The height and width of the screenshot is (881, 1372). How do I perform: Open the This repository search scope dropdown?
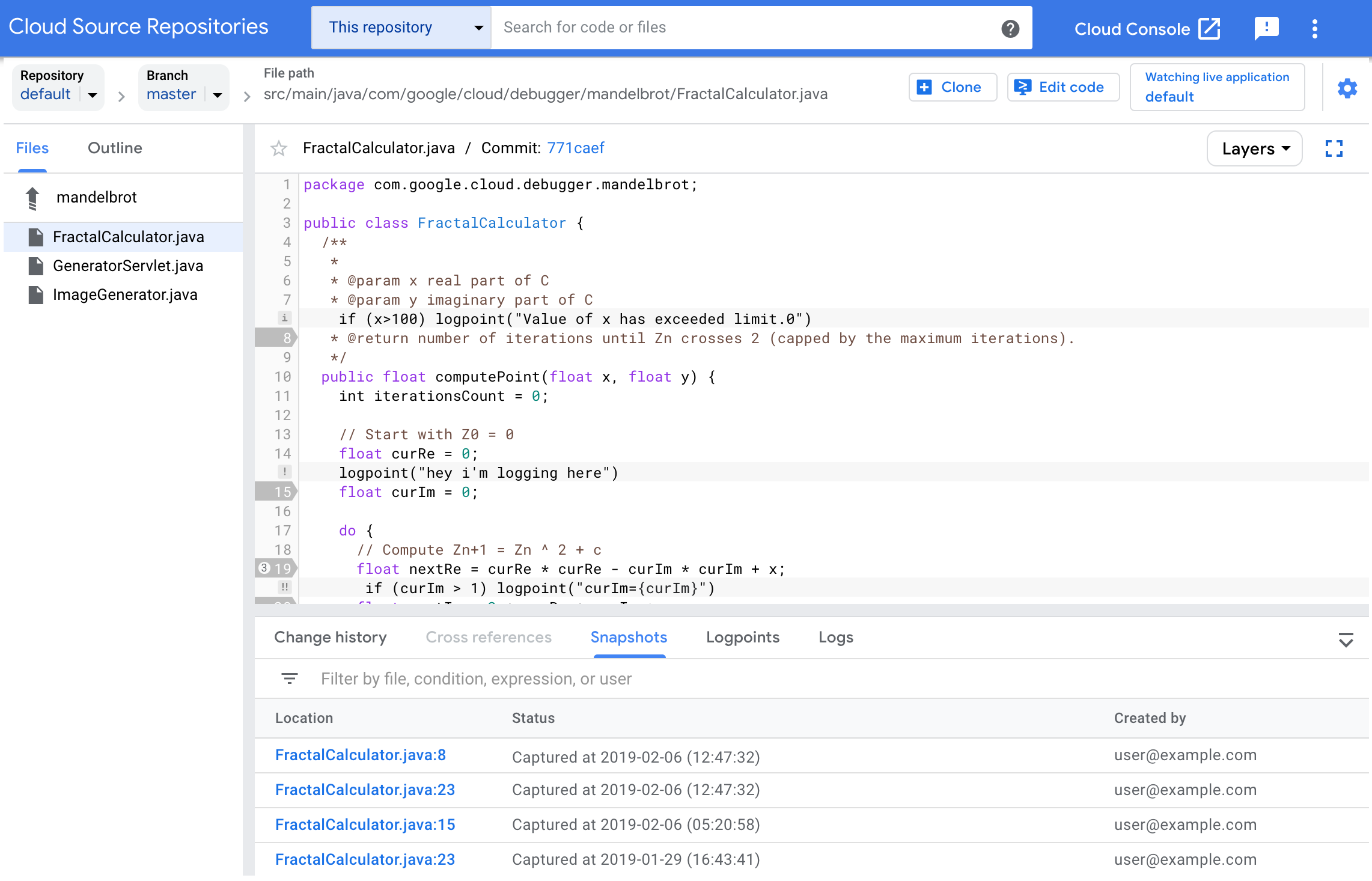point(401,28)
